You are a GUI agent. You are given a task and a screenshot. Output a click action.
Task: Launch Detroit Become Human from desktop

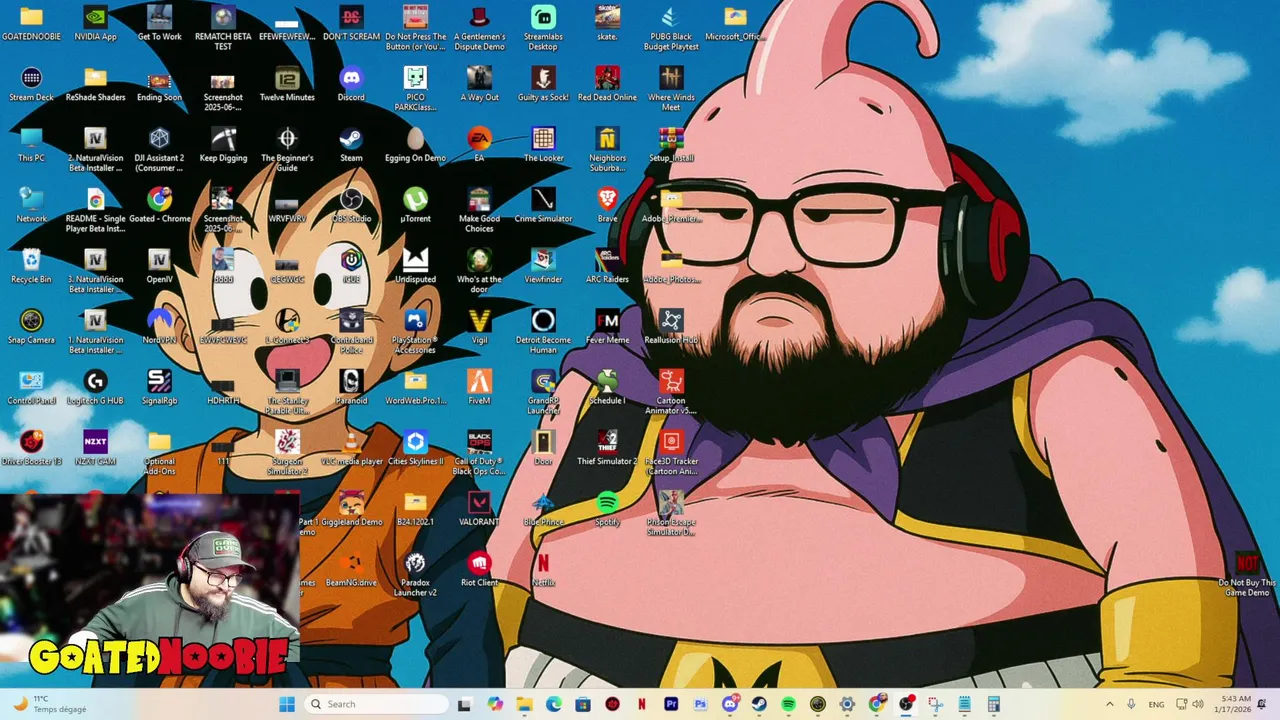pyautogui.click(x=543, y=332)
